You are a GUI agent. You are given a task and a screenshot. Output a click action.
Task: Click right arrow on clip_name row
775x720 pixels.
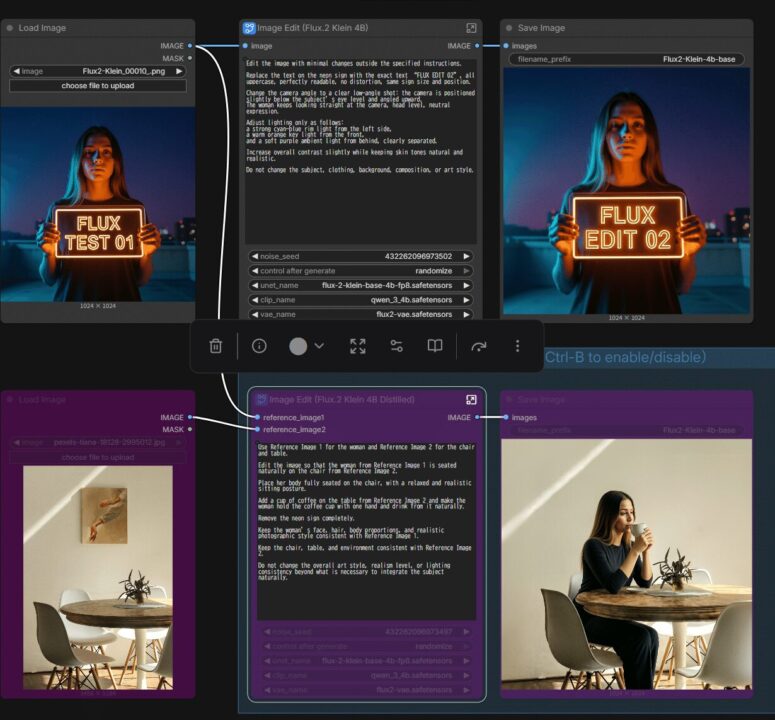coord(466,300)
